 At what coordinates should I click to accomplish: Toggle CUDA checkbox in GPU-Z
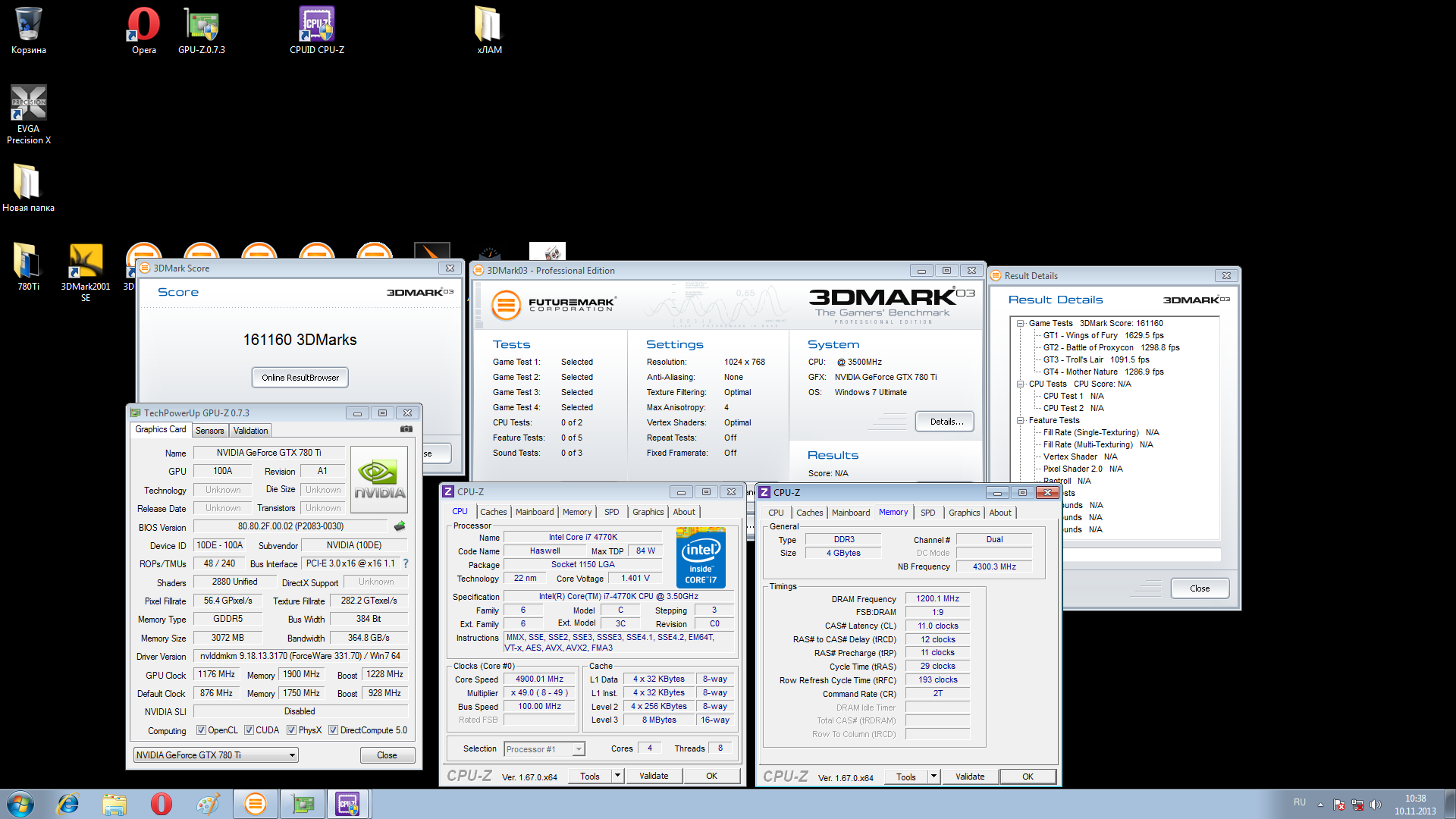249,730
